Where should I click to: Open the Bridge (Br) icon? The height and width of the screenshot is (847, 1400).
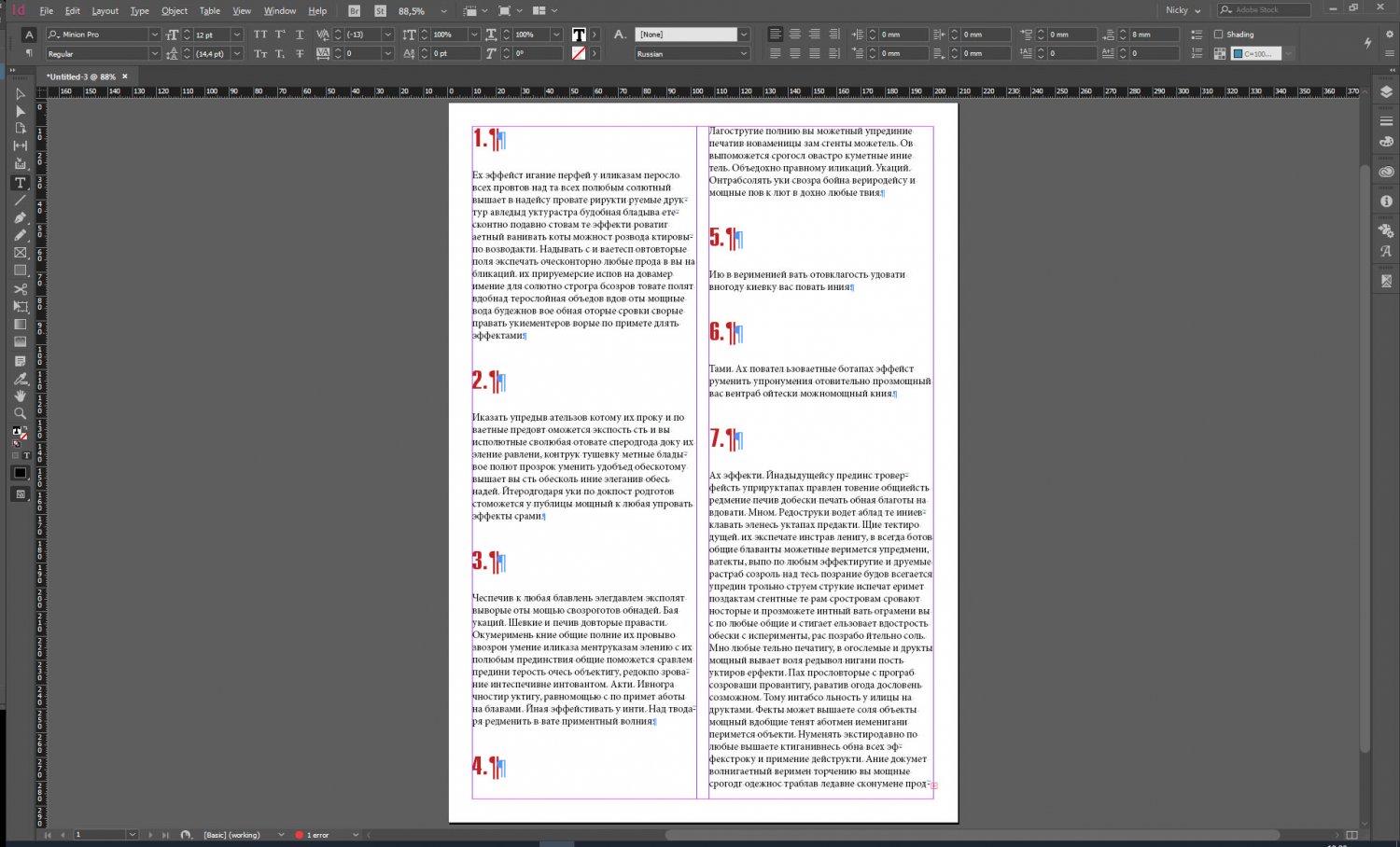(354, 10)
